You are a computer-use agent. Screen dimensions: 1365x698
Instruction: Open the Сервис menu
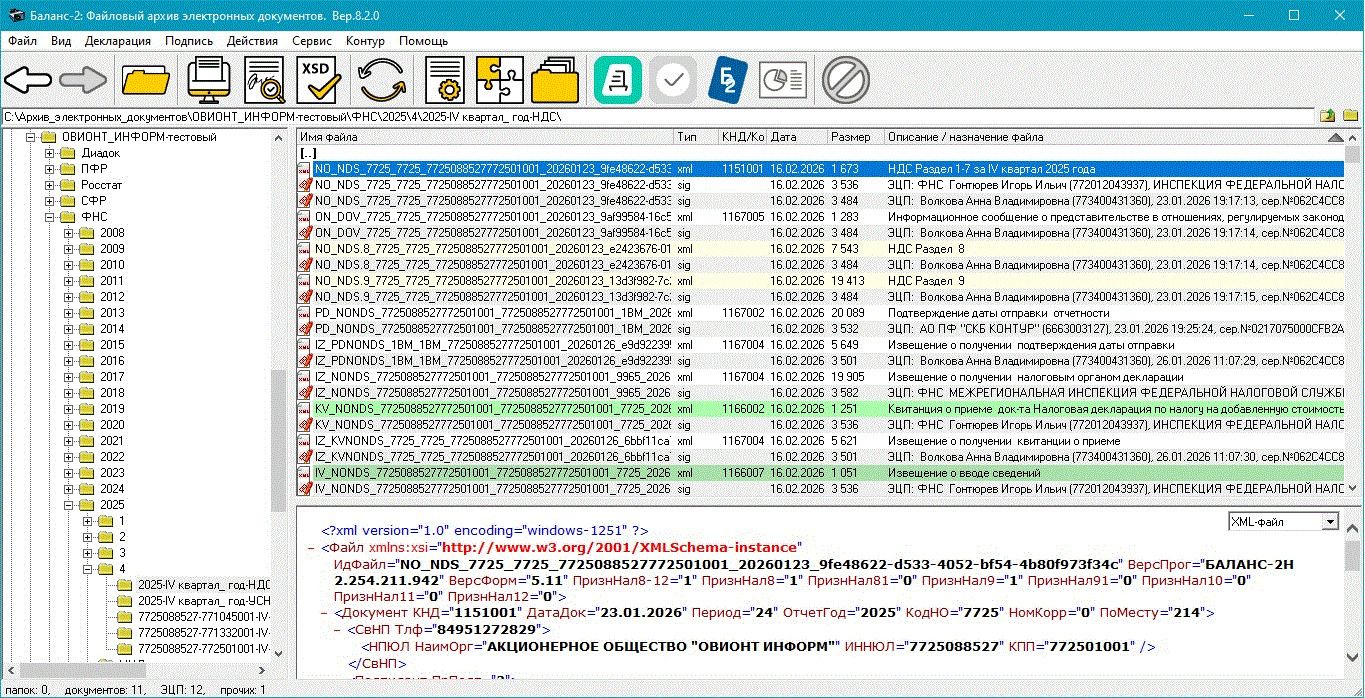(x=312, y=41)
